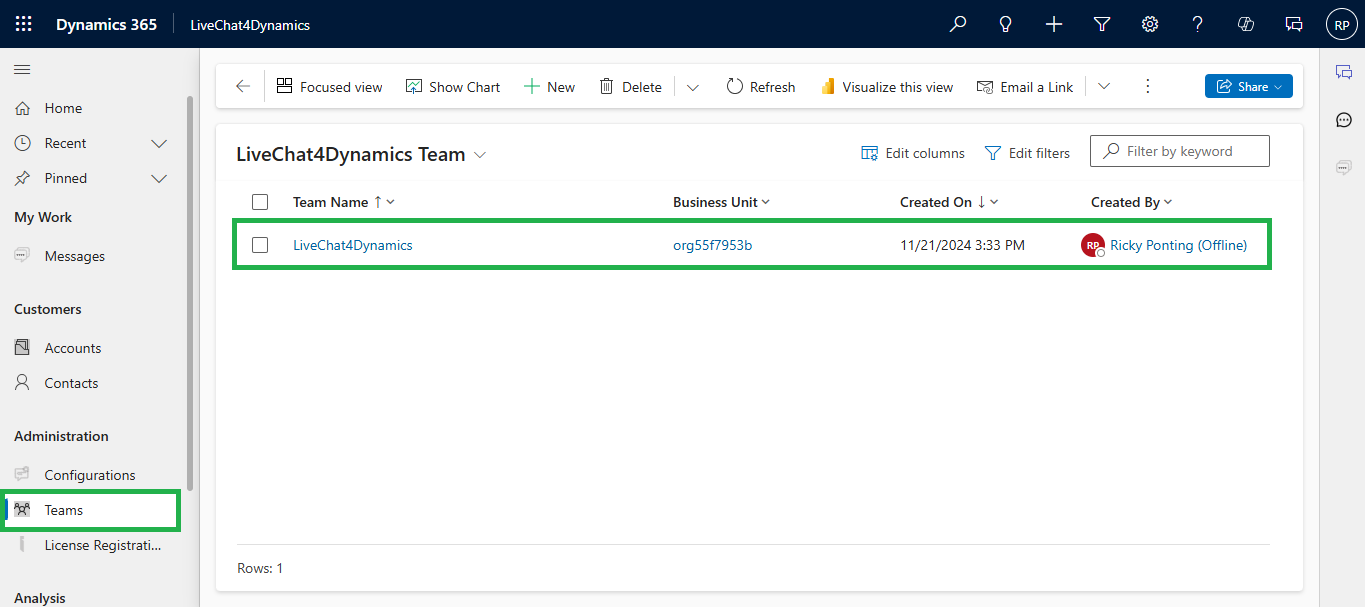
Task: Open the org55f7953b business unit link
Action: click(x=712, y=245)
